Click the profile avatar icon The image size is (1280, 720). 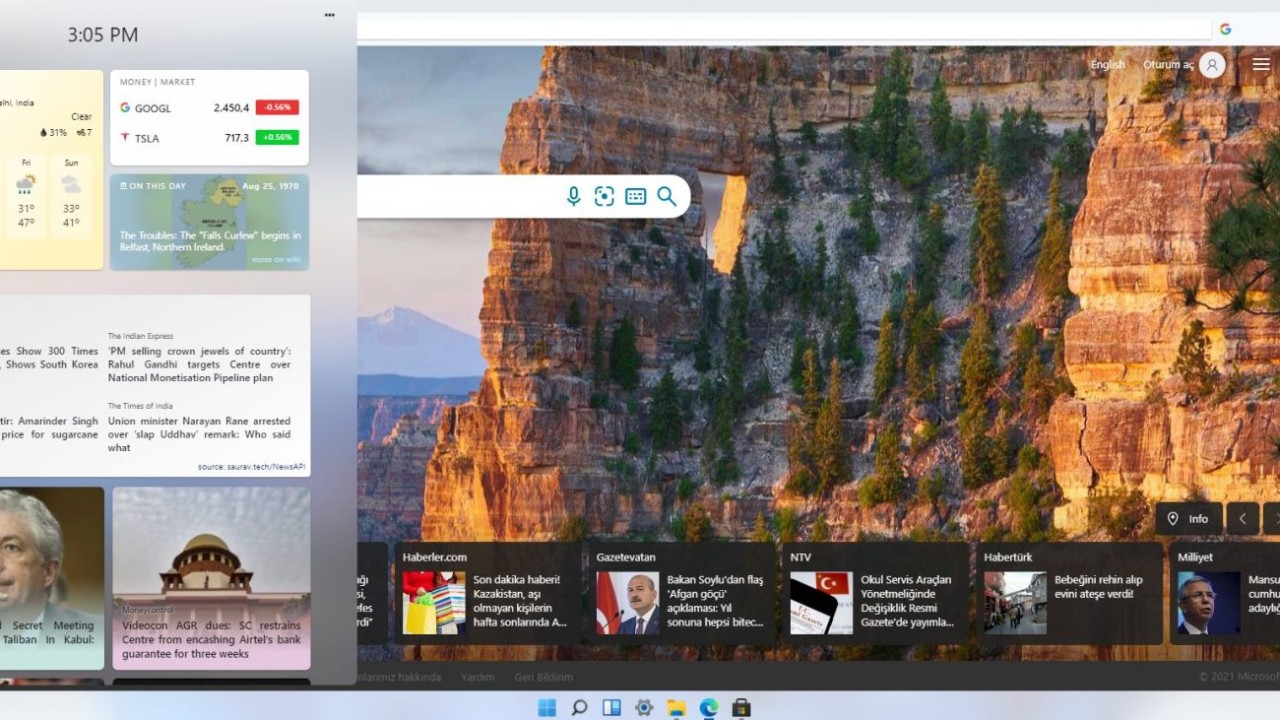coord(1212,65)
